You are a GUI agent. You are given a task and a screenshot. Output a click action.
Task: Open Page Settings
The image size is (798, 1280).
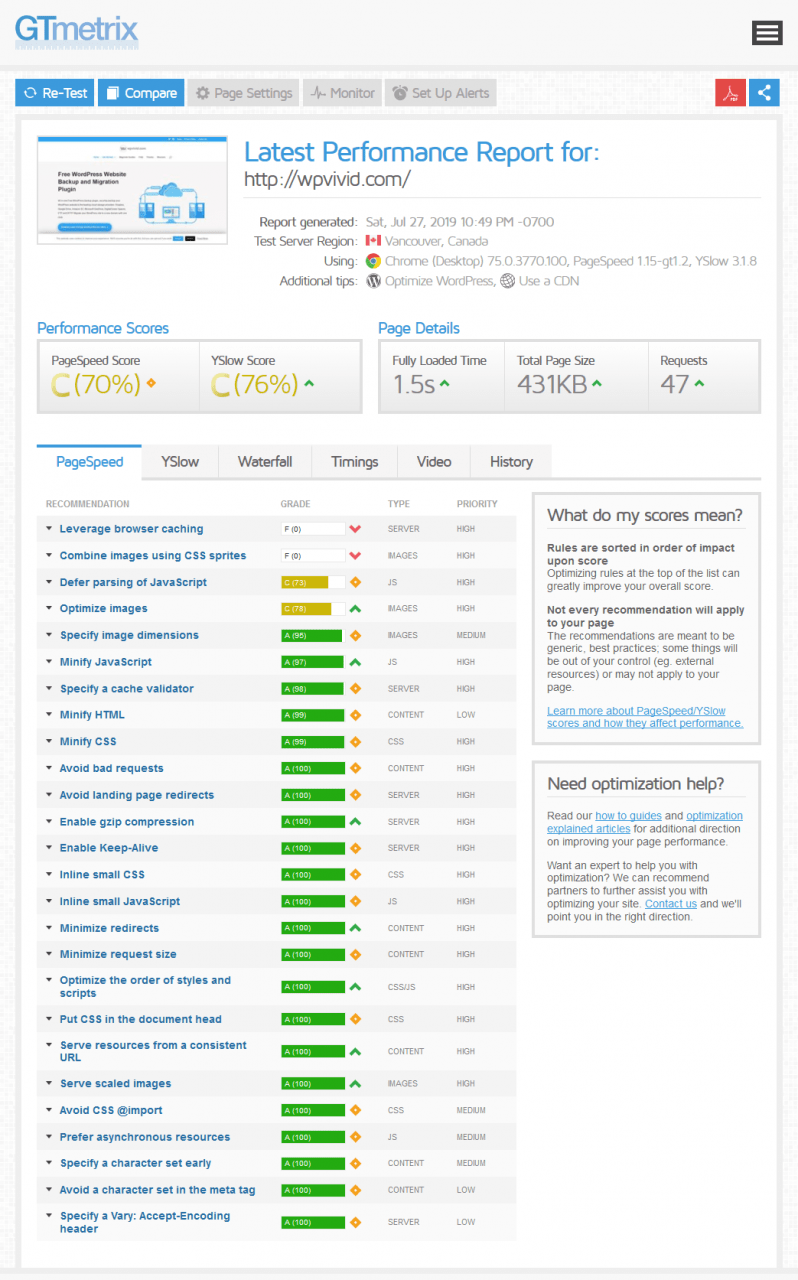244,93
